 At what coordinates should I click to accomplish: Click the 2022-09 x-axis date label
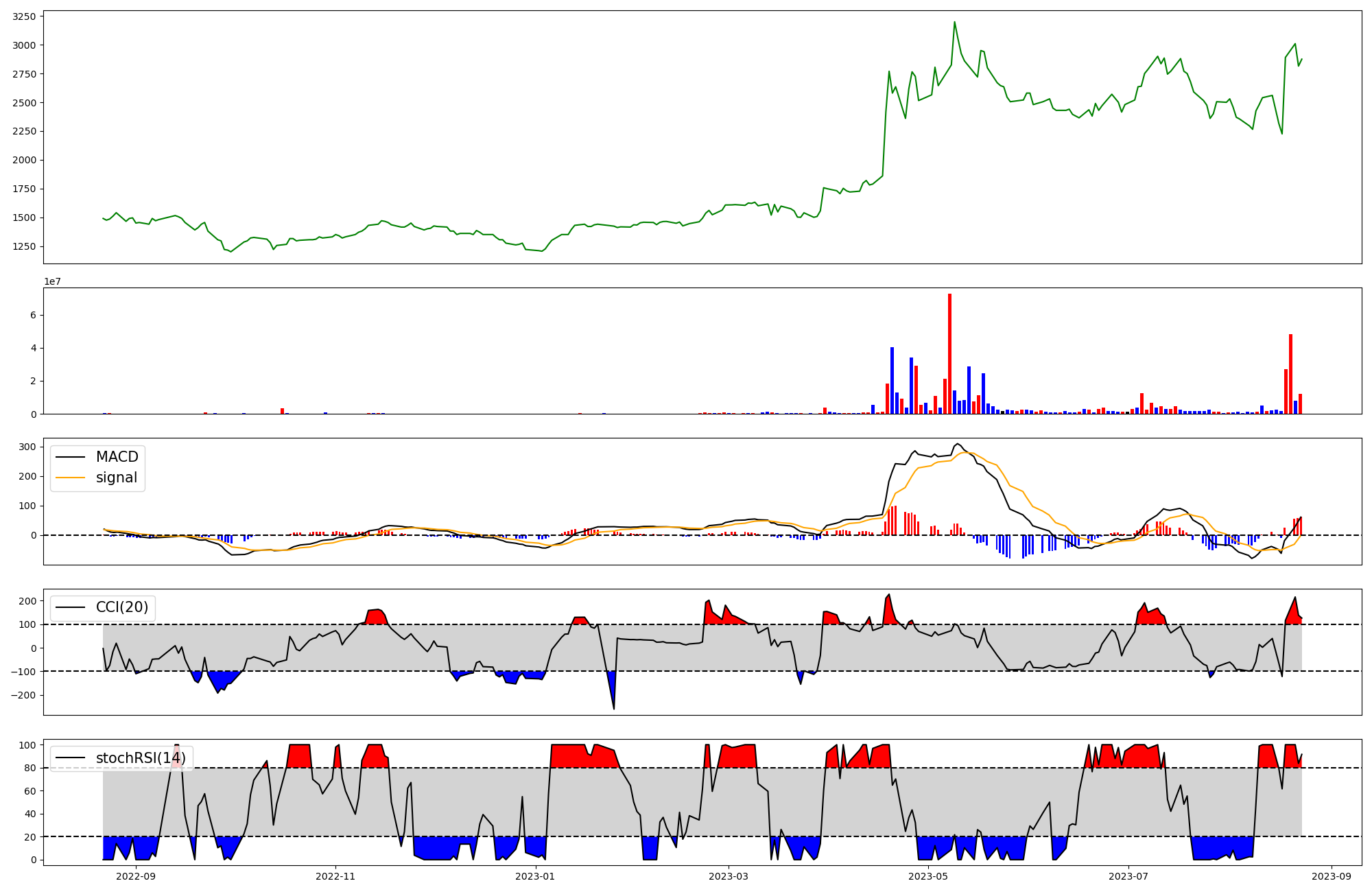click(x=136, y=876)
